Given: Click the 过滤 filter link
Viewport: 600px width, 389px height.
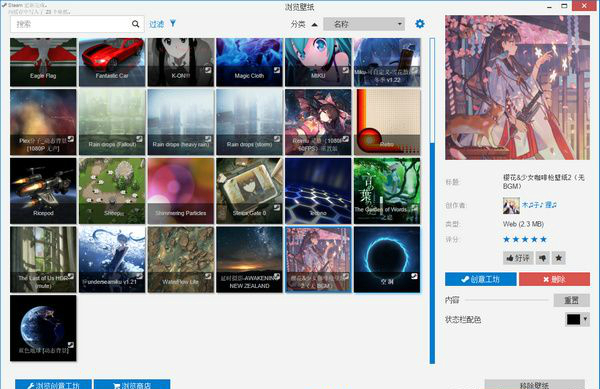Looking at the screenshot, I should (156, 24).
